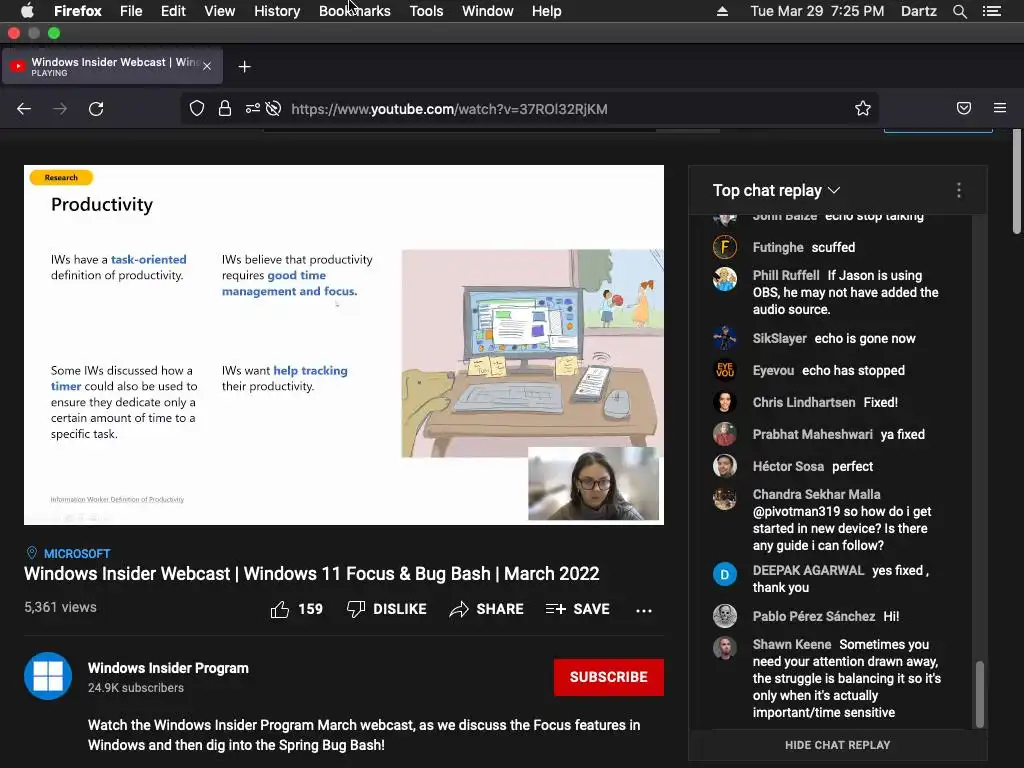1024x768 pixels.
Task: Open chat options three-dot menu
Action: point(959,190)
